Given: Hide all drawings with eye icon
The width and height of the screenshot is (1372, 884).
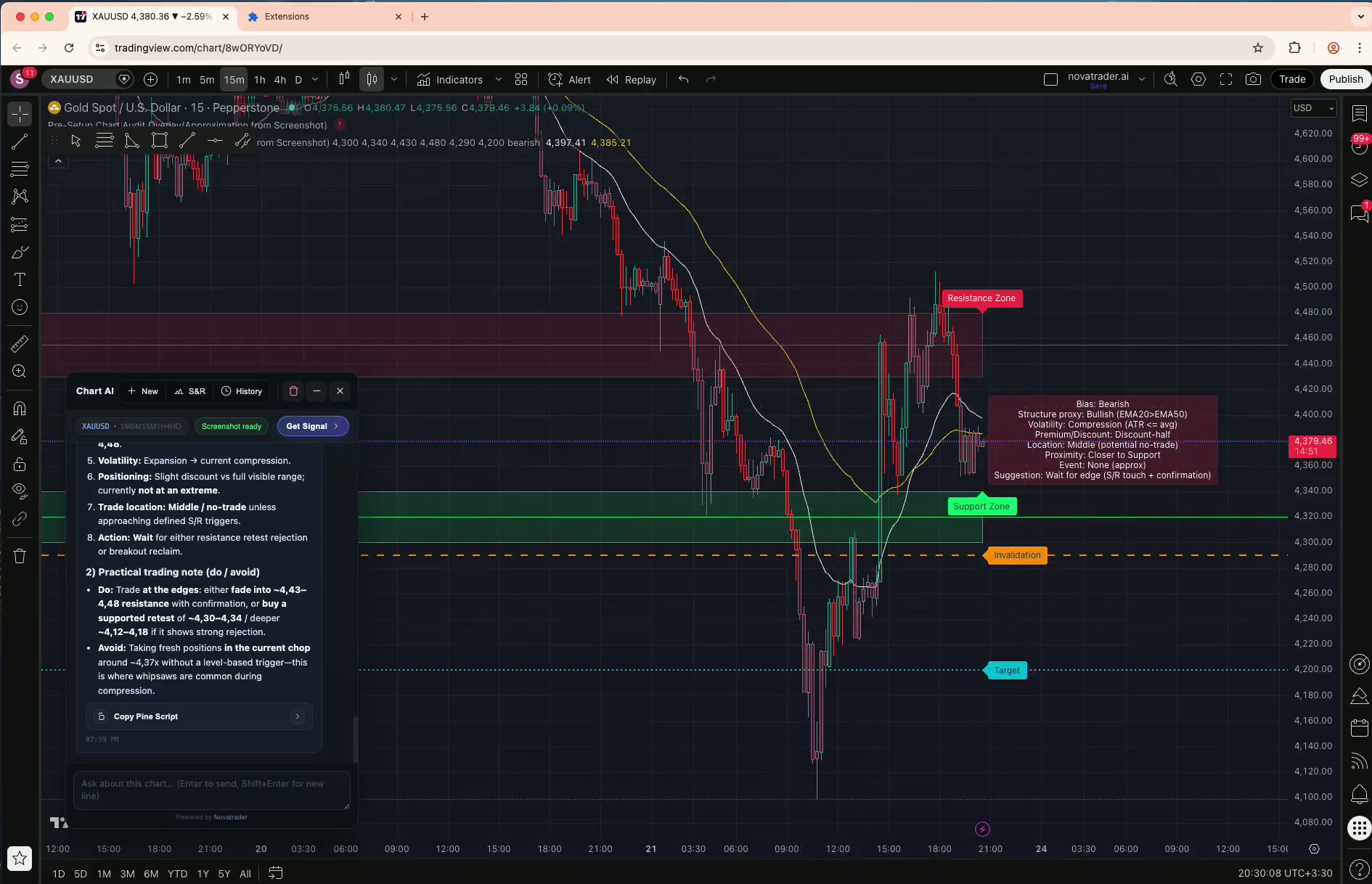Looking at the screenshot, I should coord(20,491).
